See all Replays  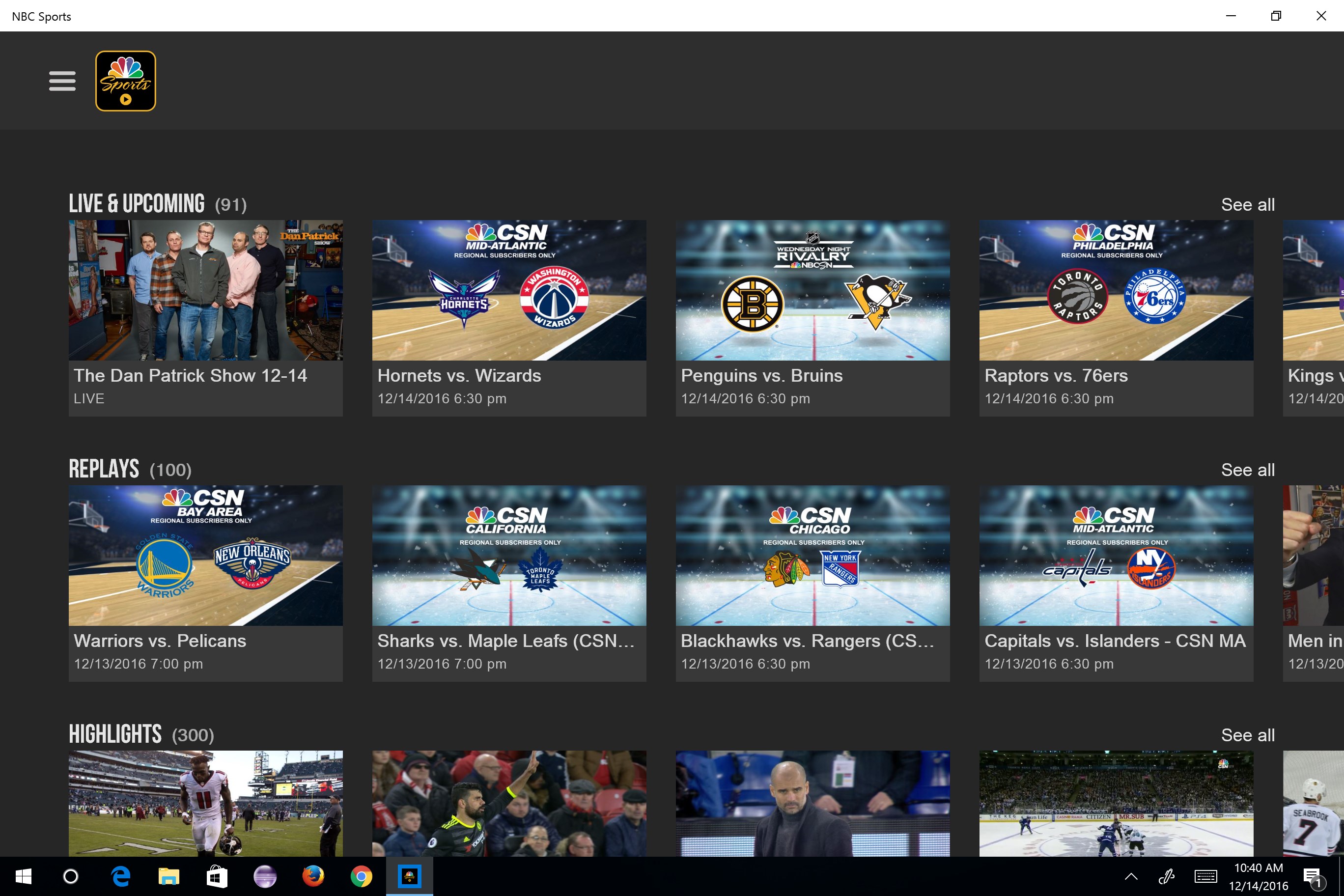[1247, 470]
